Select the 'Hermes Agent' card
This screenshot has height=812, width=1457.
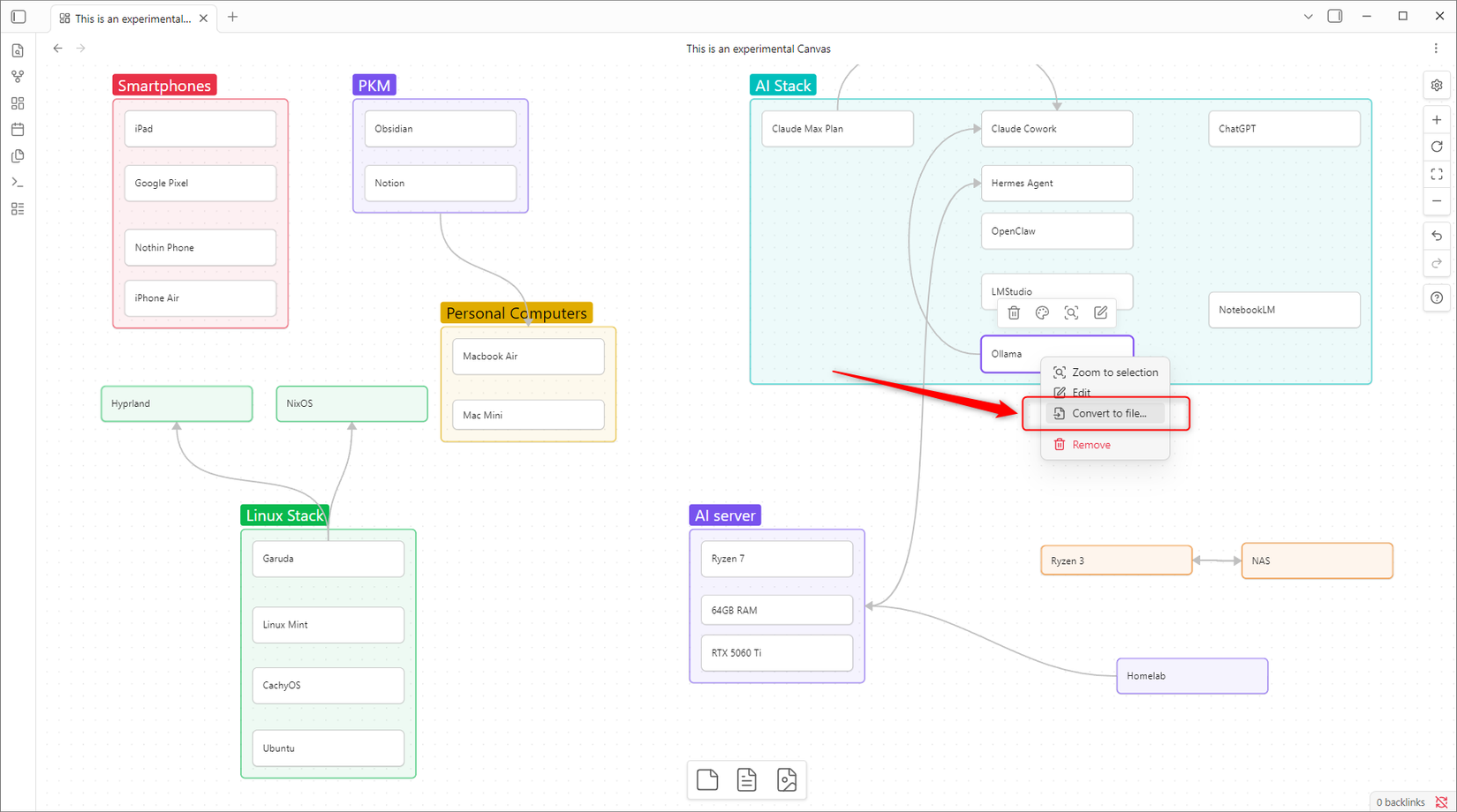pyautogui.click(x=1057, y=184)
